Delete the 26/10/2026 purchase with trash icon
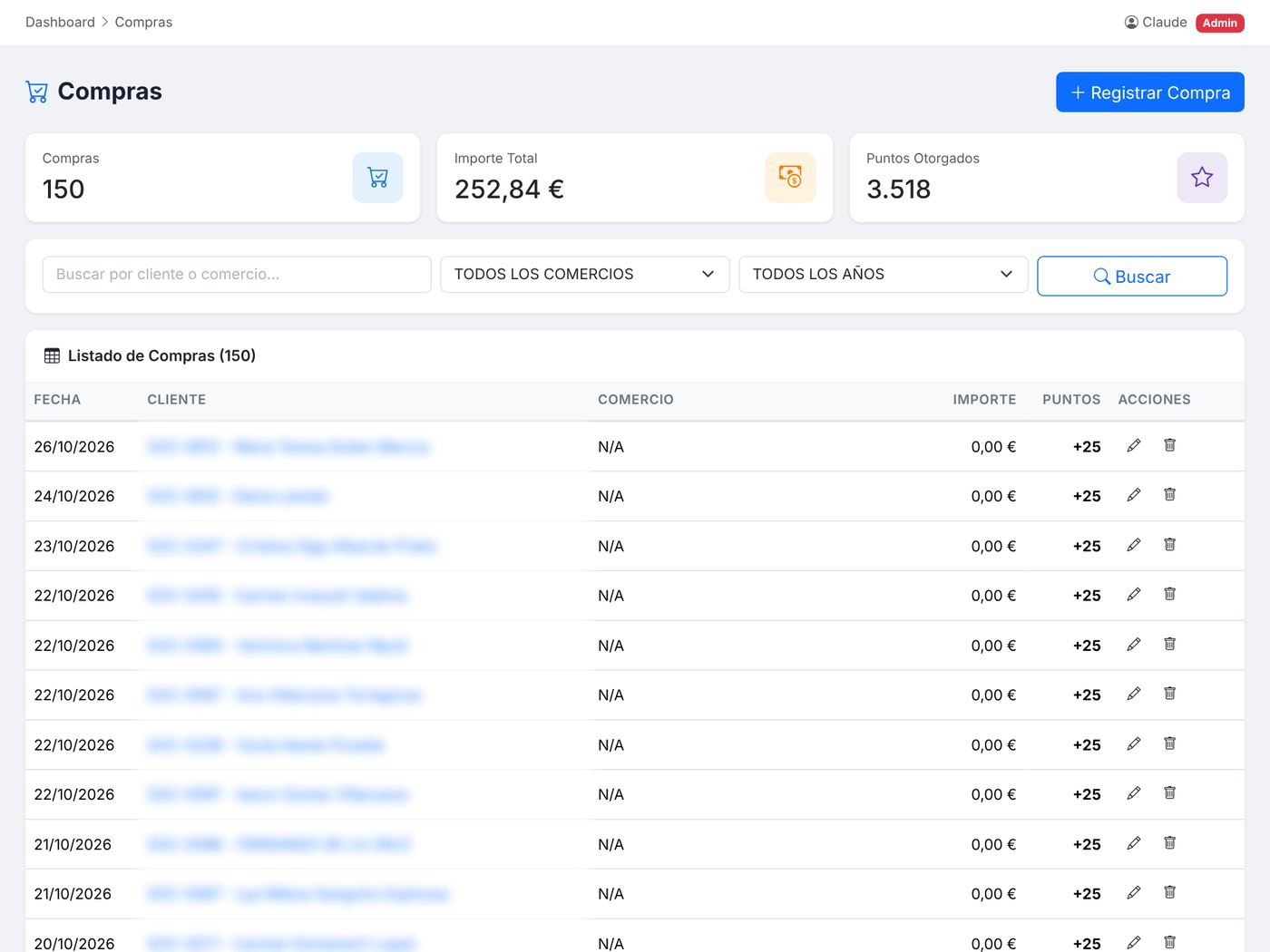The height and width of the screenshot is (952, 1270). 1169,445
